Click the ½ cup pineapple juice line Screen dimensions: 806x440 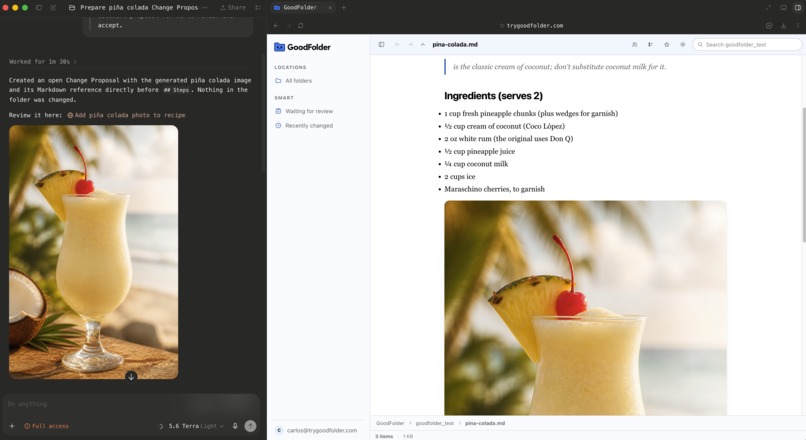tap(480, 152)
